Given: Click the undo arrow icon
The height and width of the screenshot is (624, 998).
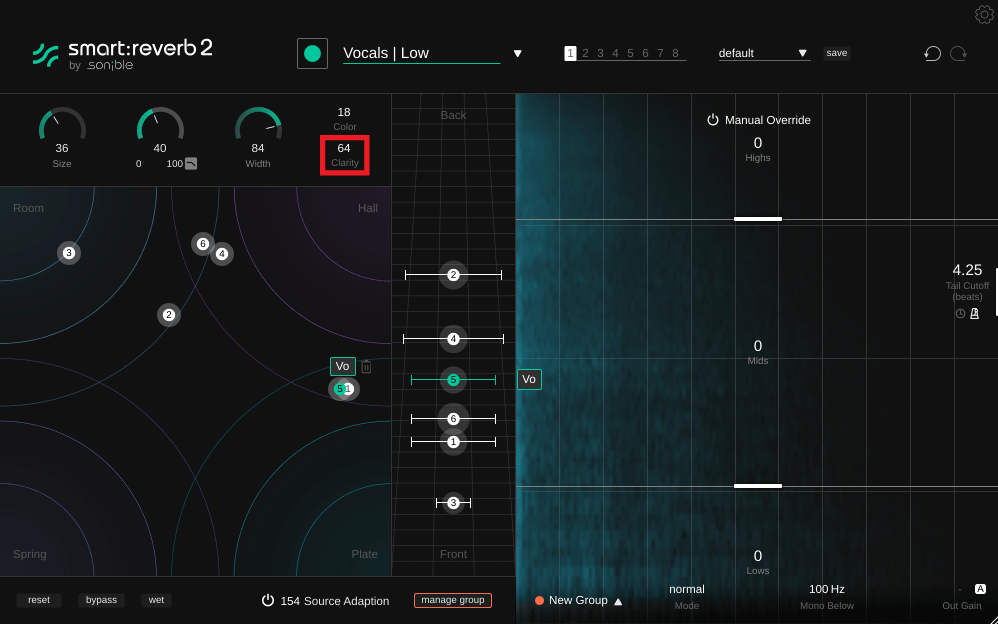Looking at the screenshot, I should coord(932,53).
